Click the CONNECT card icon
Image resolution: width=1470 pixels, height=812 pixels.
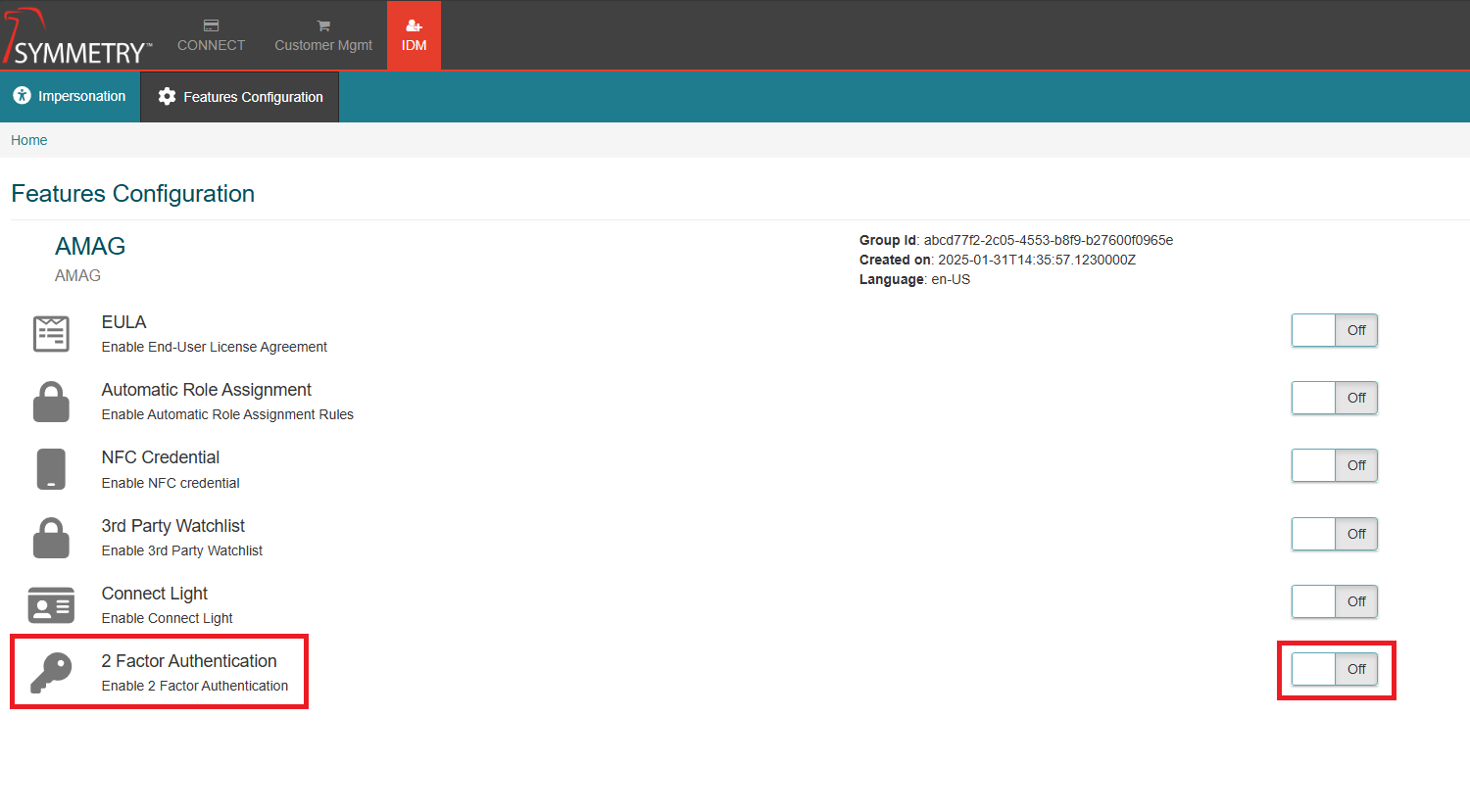pos(211,25)
